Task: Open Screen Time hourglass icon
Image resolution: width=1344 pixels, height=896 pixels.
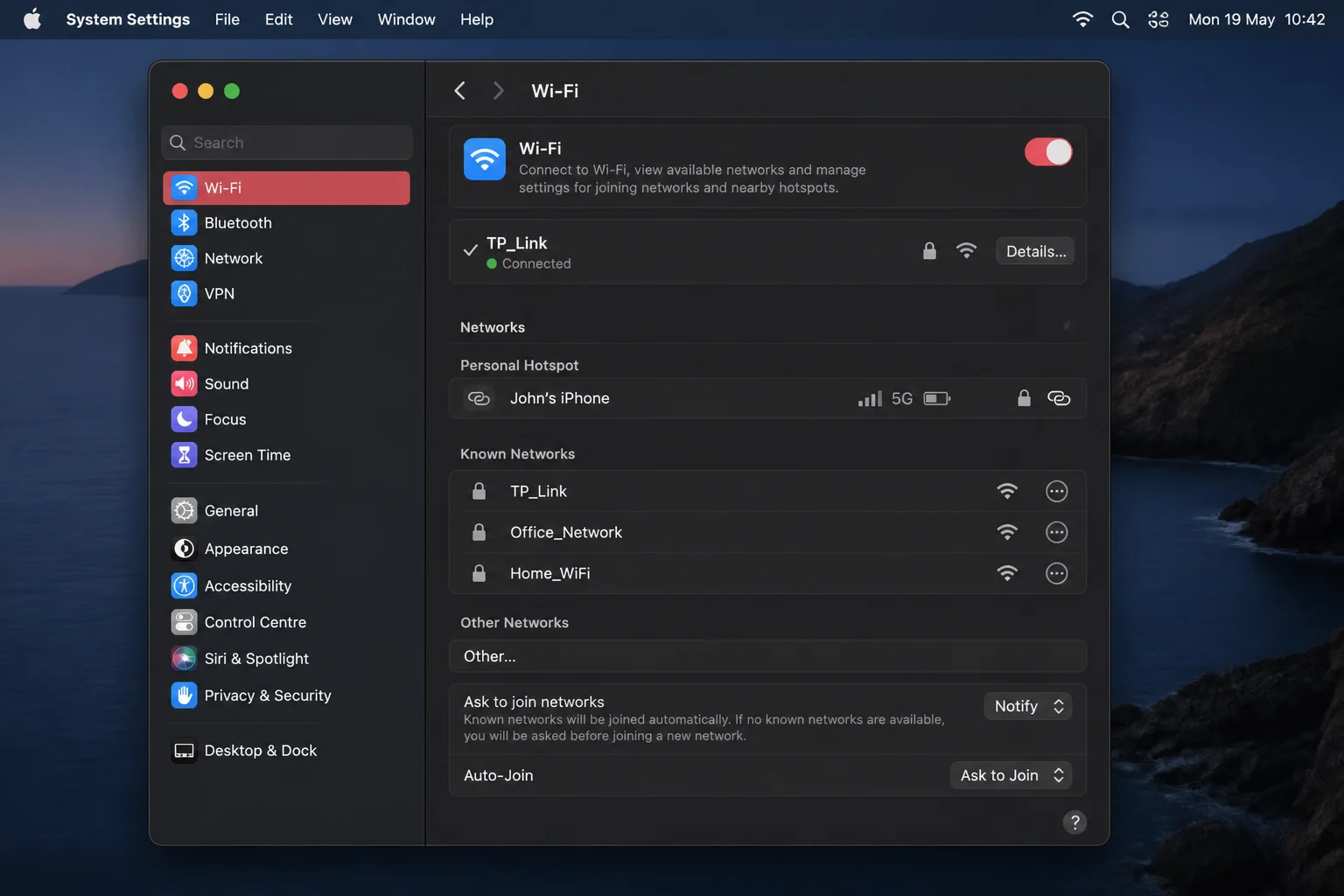Action: click(x=184, y=455)
